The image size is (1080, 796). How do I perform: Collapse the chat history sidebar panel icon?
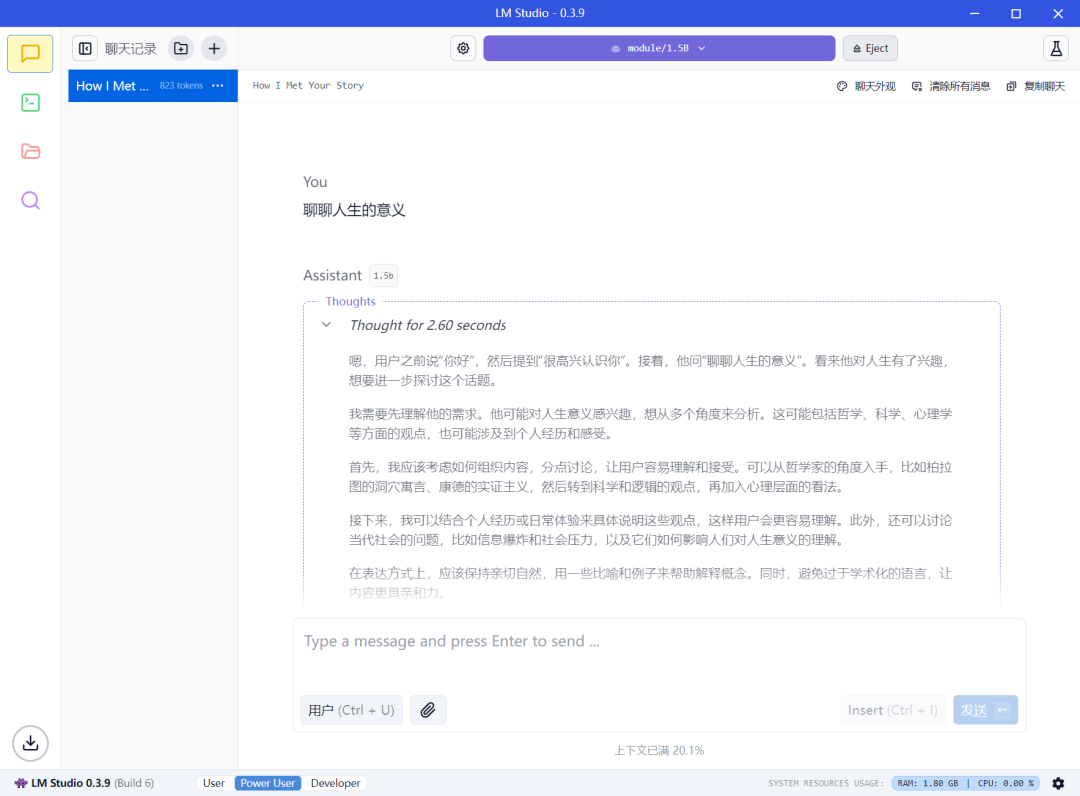point(85,48)
